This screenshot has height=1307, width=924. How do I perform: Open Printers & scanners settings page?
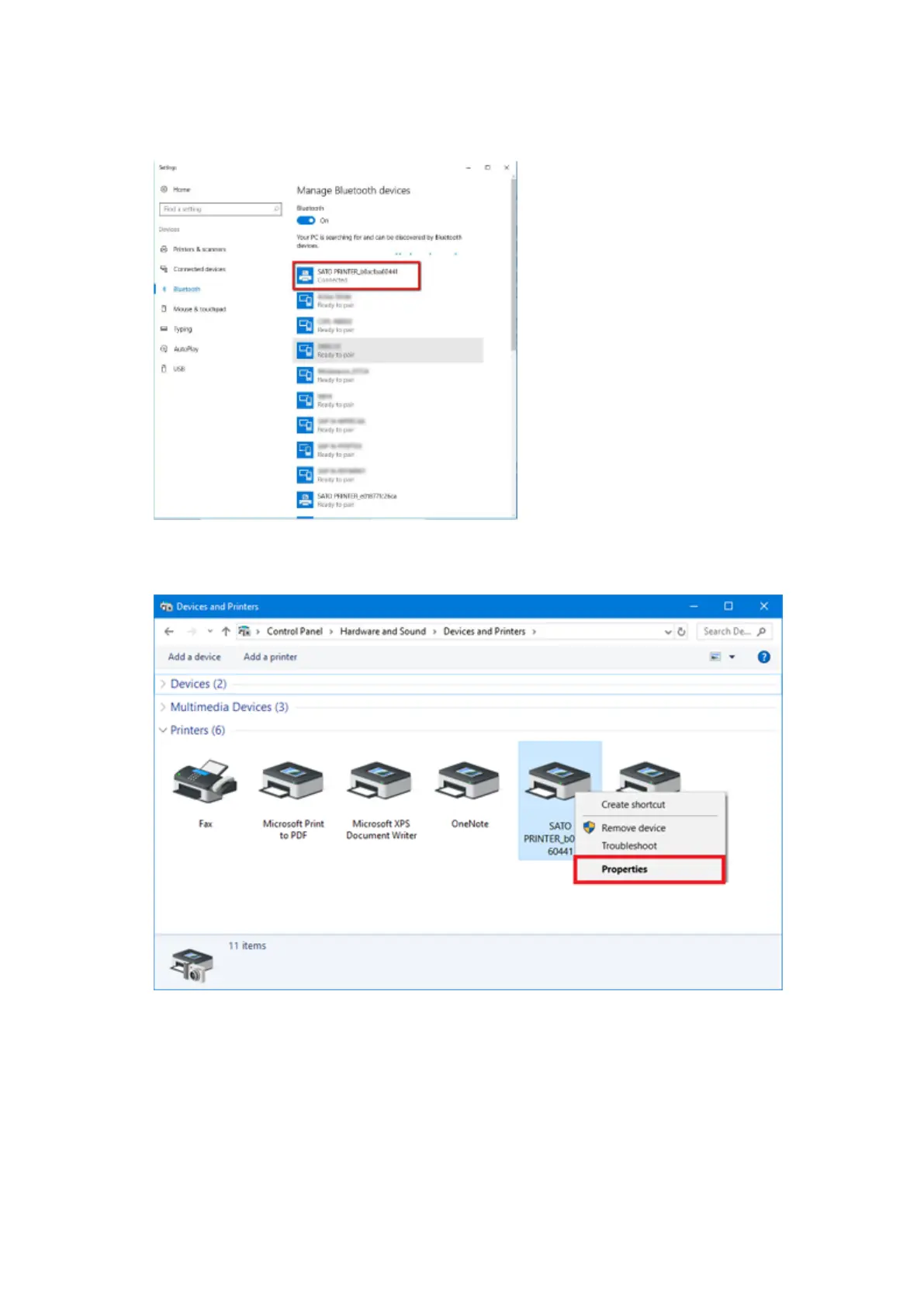pyautogui.click(x=193, y=249)
